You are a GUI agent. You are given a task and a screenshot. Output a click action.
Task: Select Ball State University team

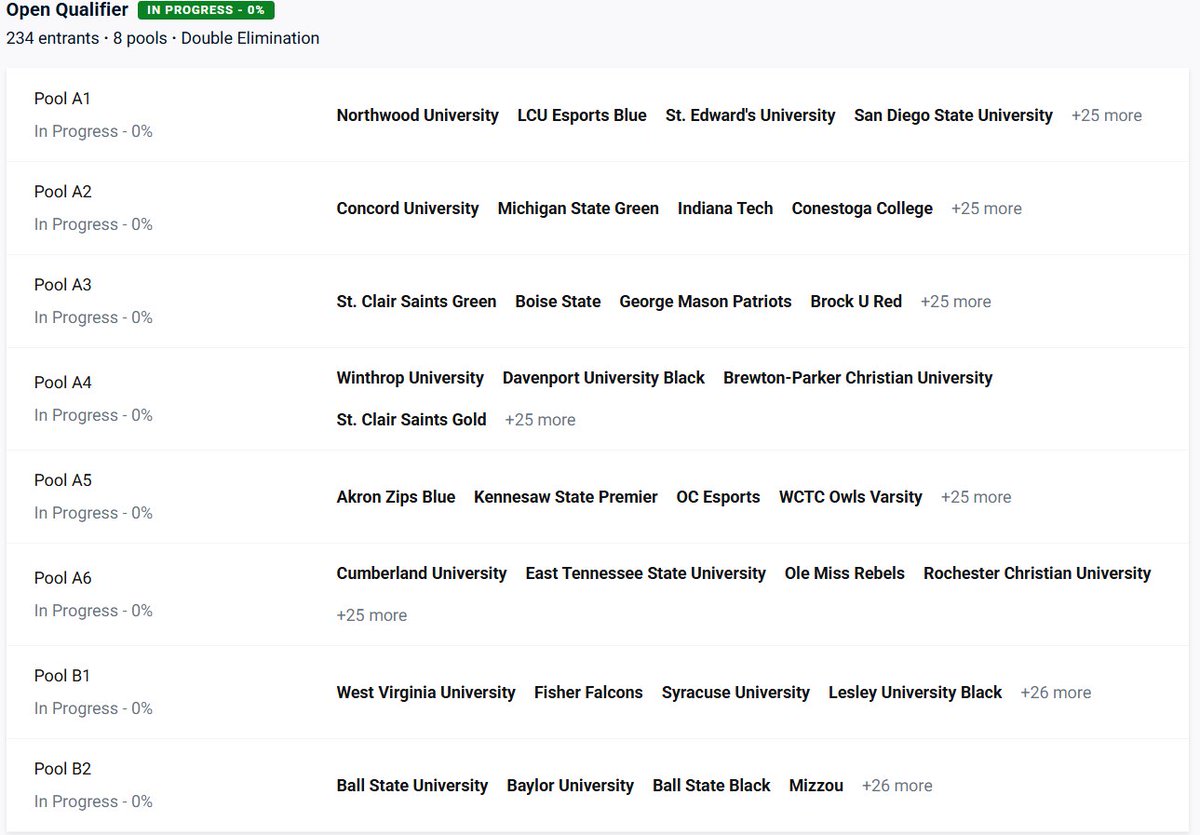(412, 785)
